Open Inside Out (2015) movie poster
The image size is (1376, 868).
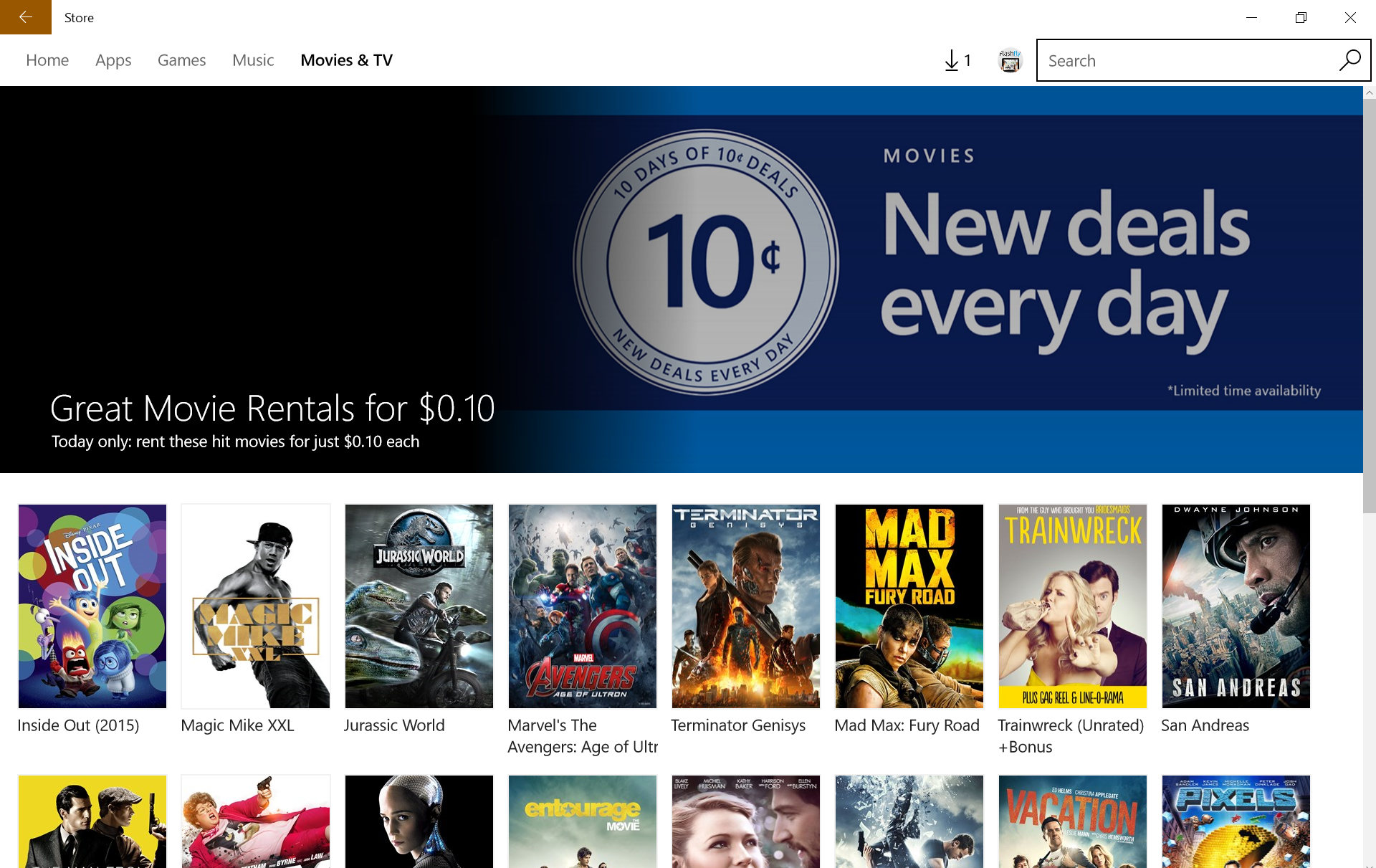(x=92, y=606)
